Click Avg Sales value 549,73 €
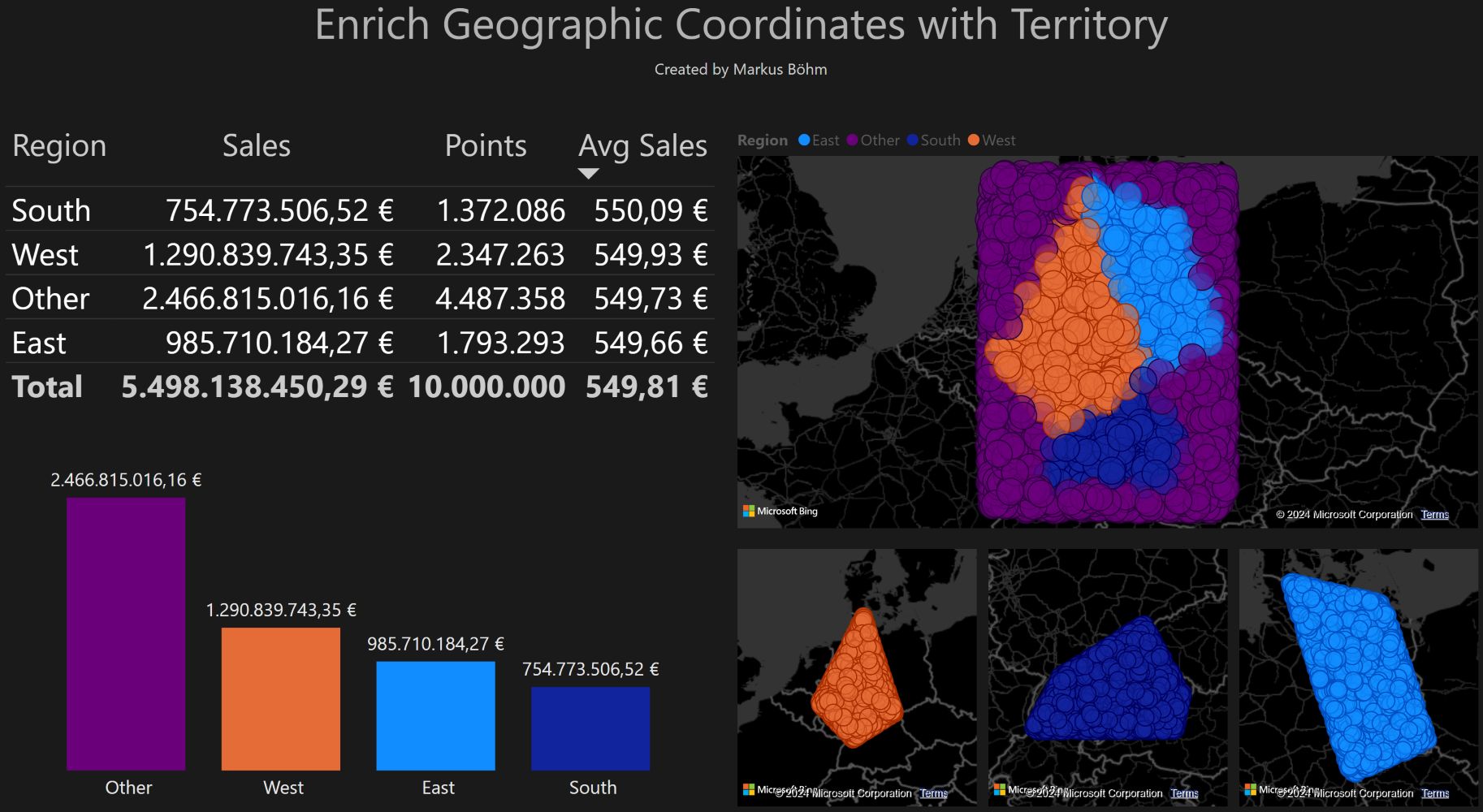This screenshot has width=1483, height=812. [651, 299]
